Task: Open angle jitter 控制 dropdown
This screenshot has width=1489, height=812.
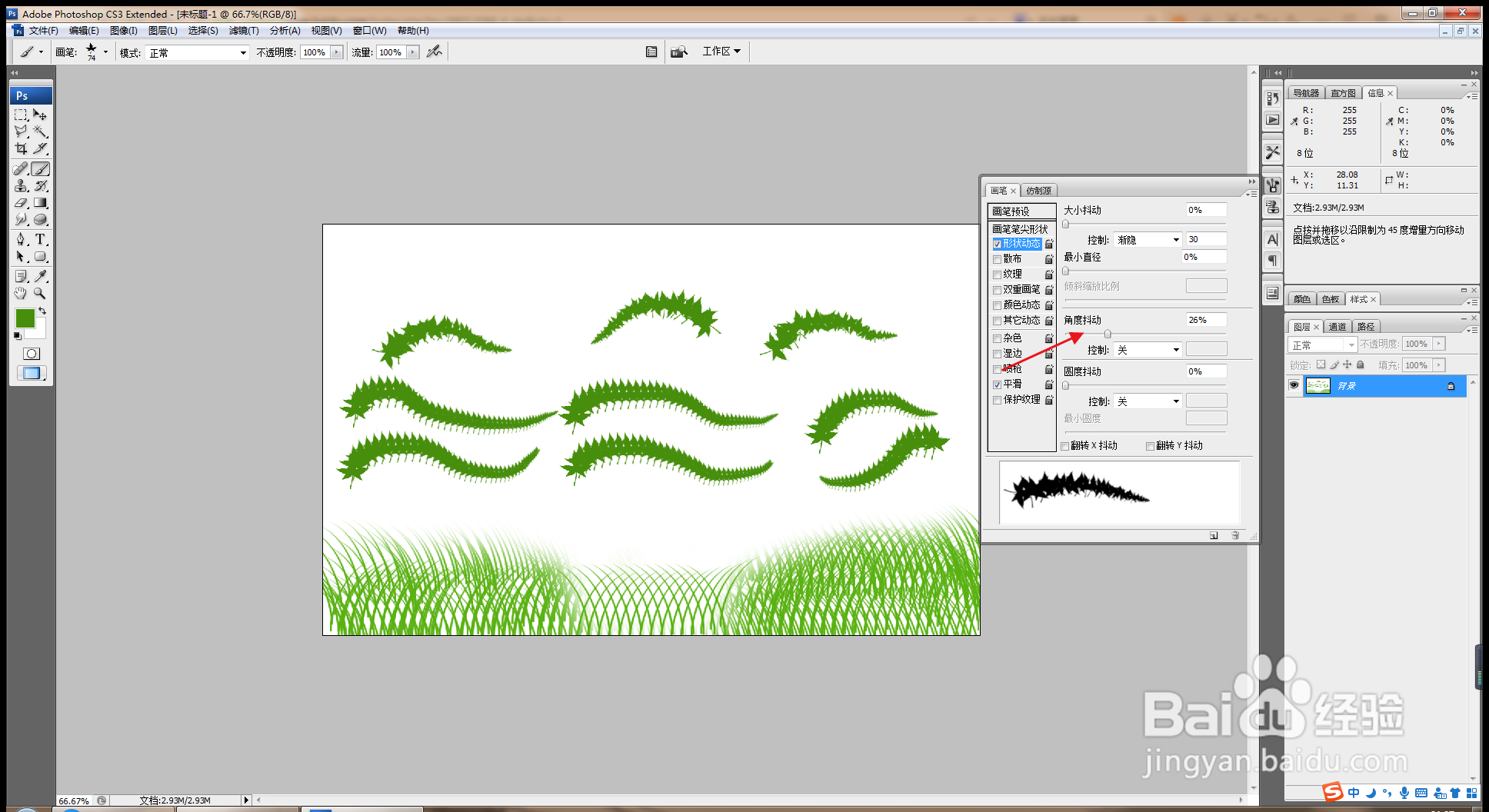Action: point(1148,350)
